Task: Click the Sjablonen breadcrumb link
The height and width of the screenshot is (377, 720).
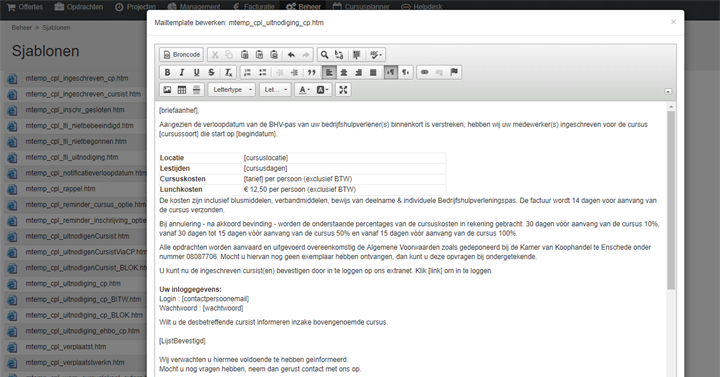Action: point(56,28)
